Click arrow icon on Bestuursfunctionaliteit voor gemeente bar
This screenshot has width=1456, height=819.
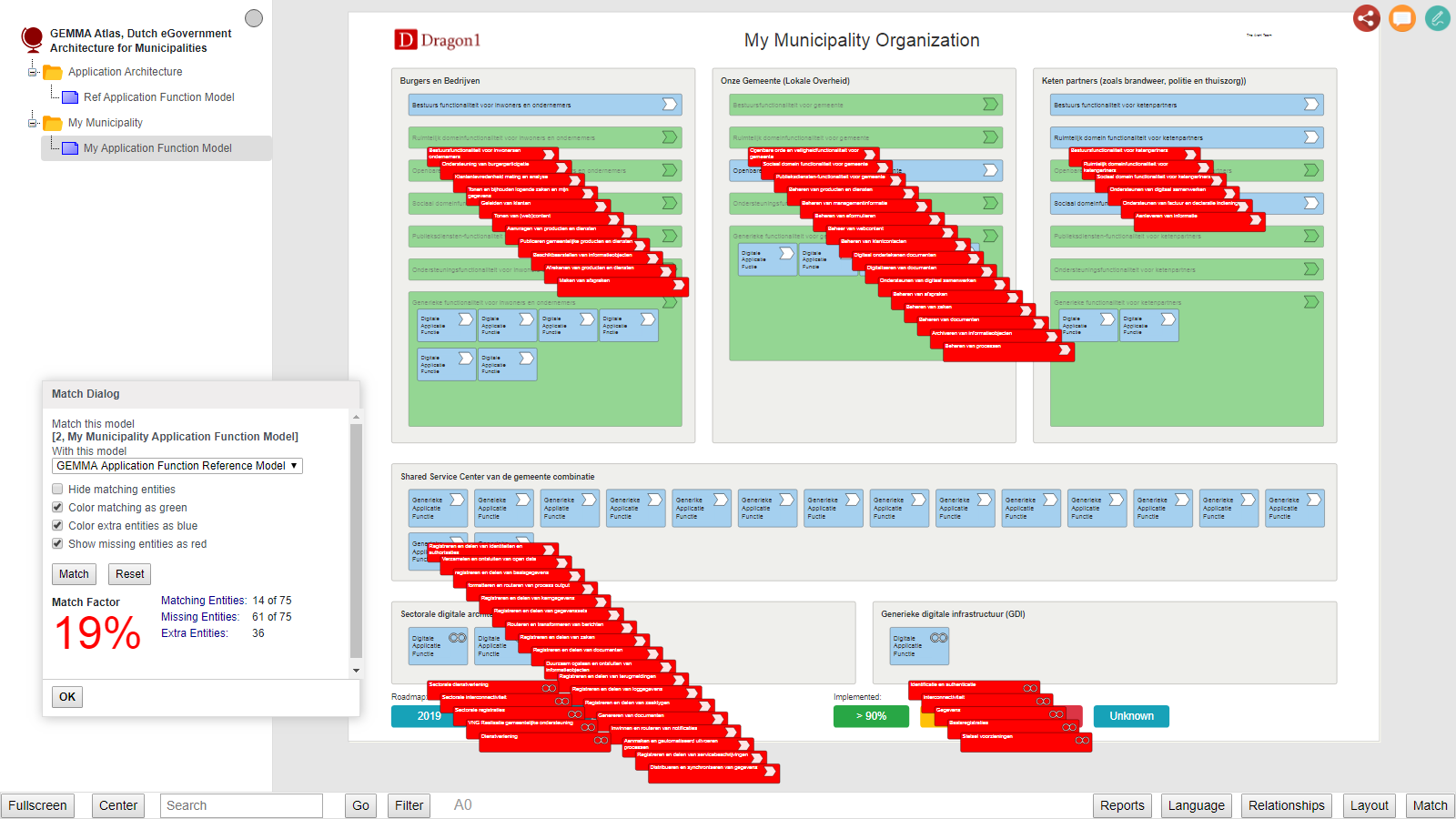(991, 105)
